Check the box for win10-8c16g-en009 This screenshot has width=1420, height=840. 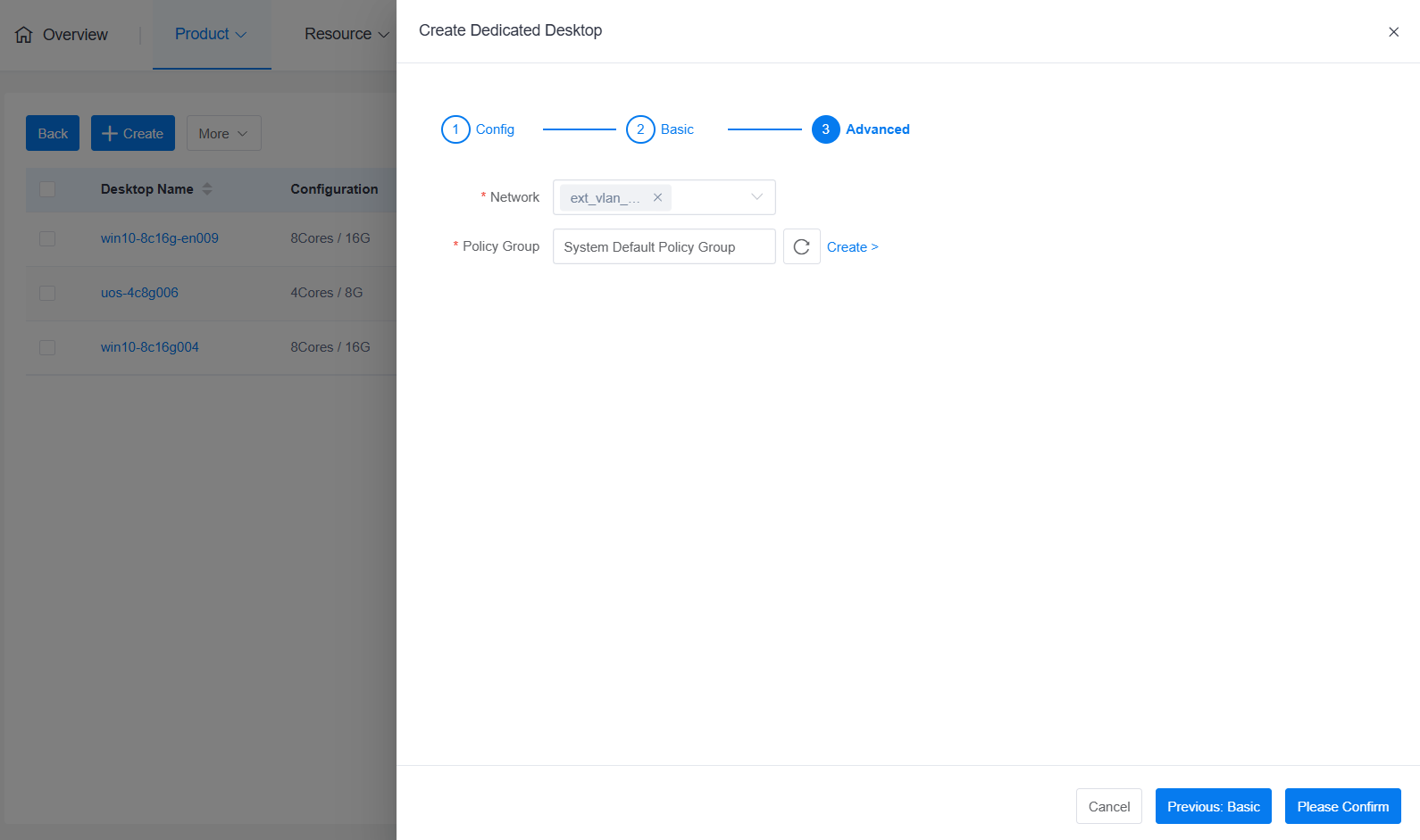point(47,238)
